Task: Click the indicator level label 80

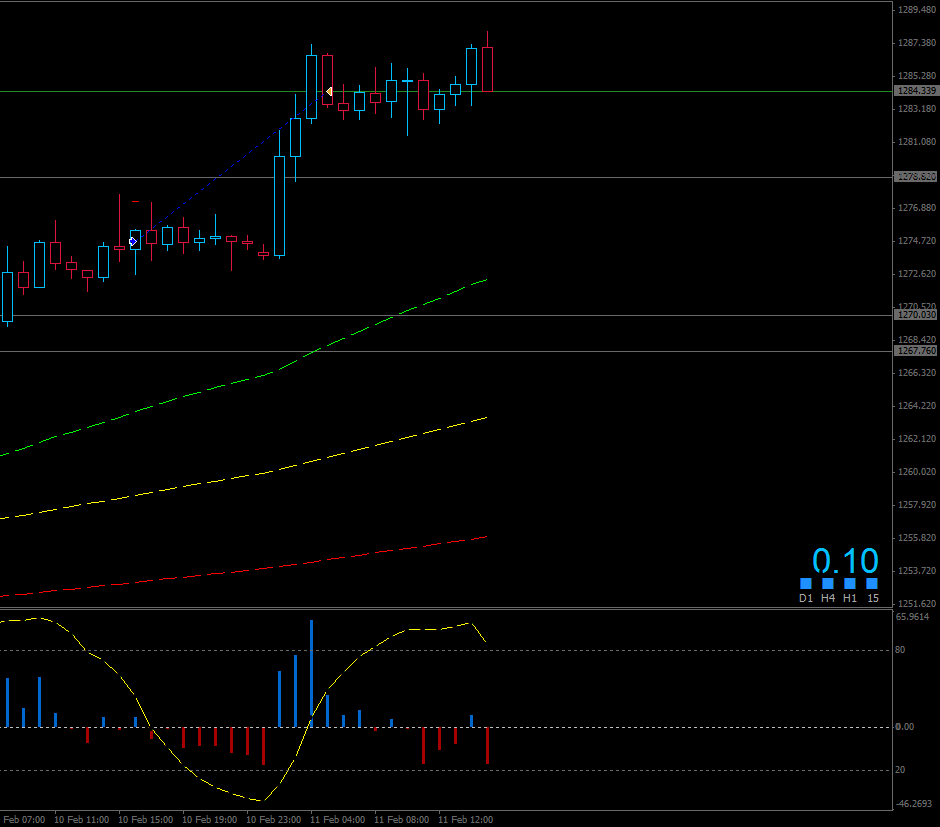Action: 900,650
